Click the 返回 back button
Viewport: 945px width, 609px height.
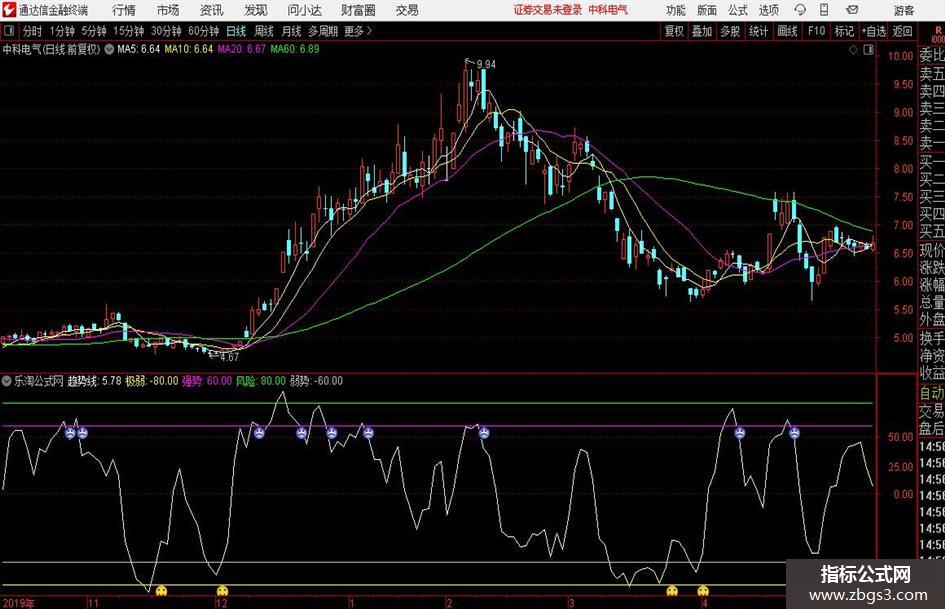coord(902,31)
